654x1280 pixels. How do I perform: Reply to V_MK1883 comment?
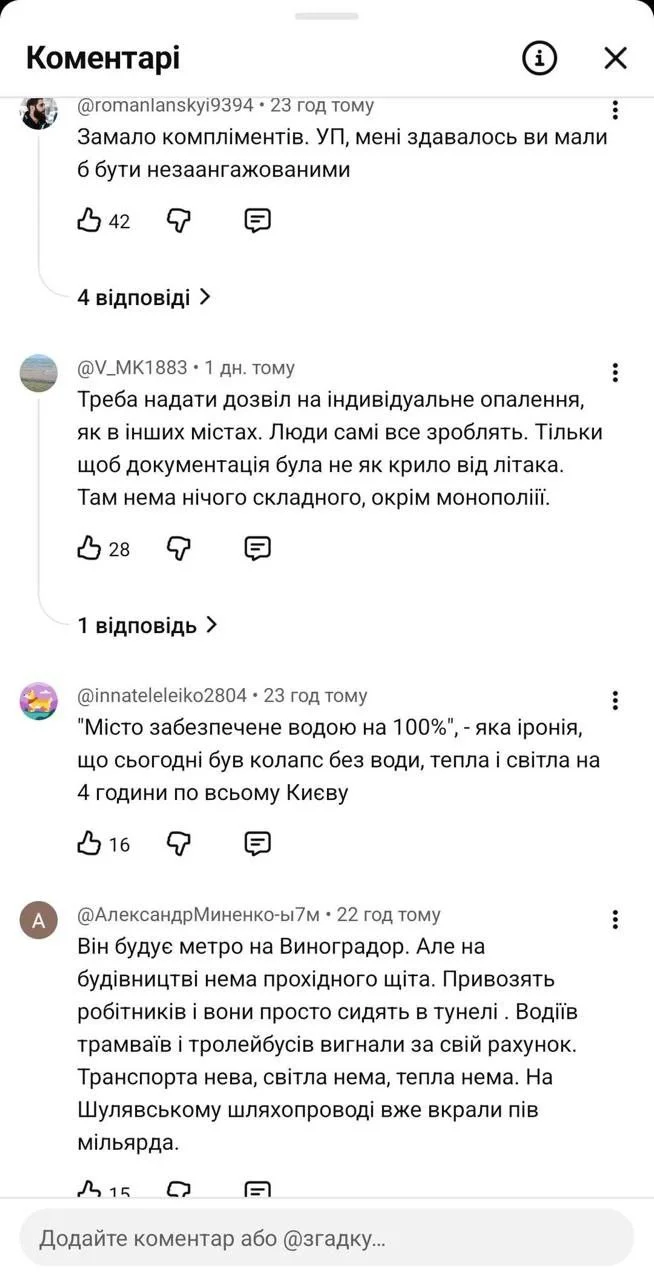[x=258, y=548]
